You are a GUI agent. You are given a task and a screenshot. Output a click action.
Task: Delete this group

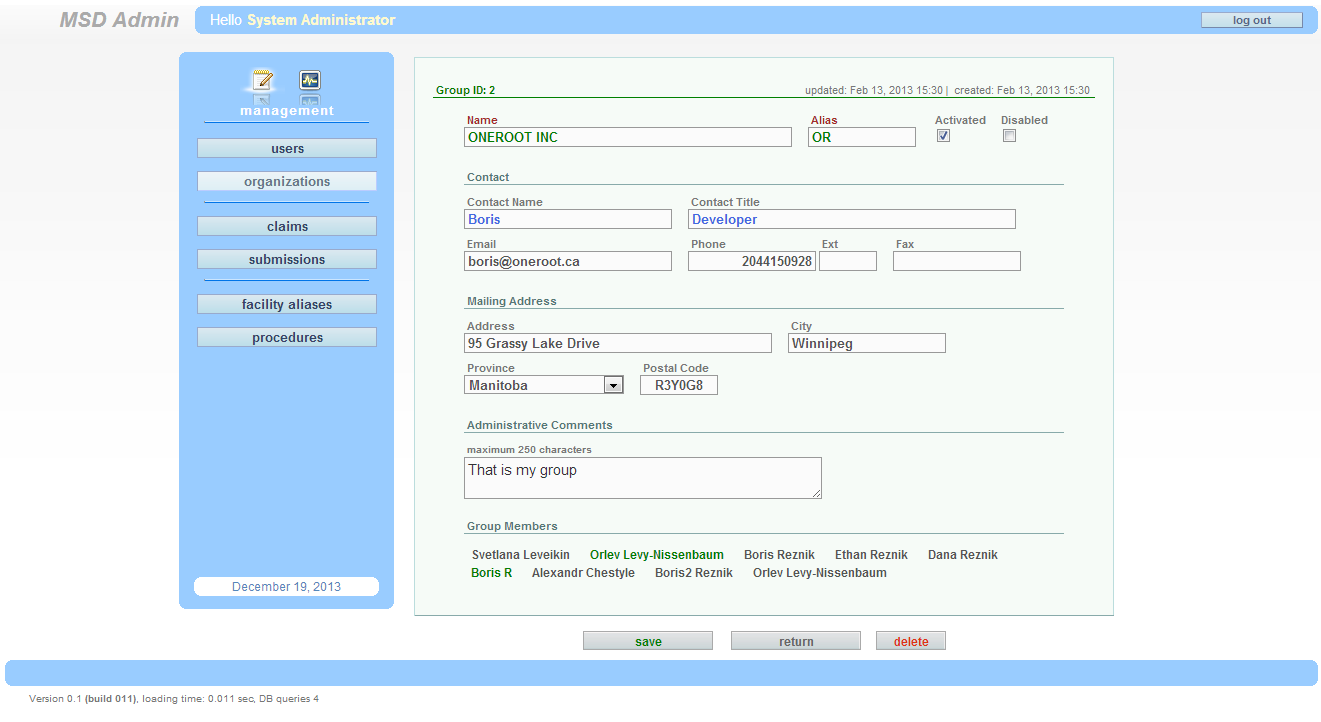click(911, 641)
